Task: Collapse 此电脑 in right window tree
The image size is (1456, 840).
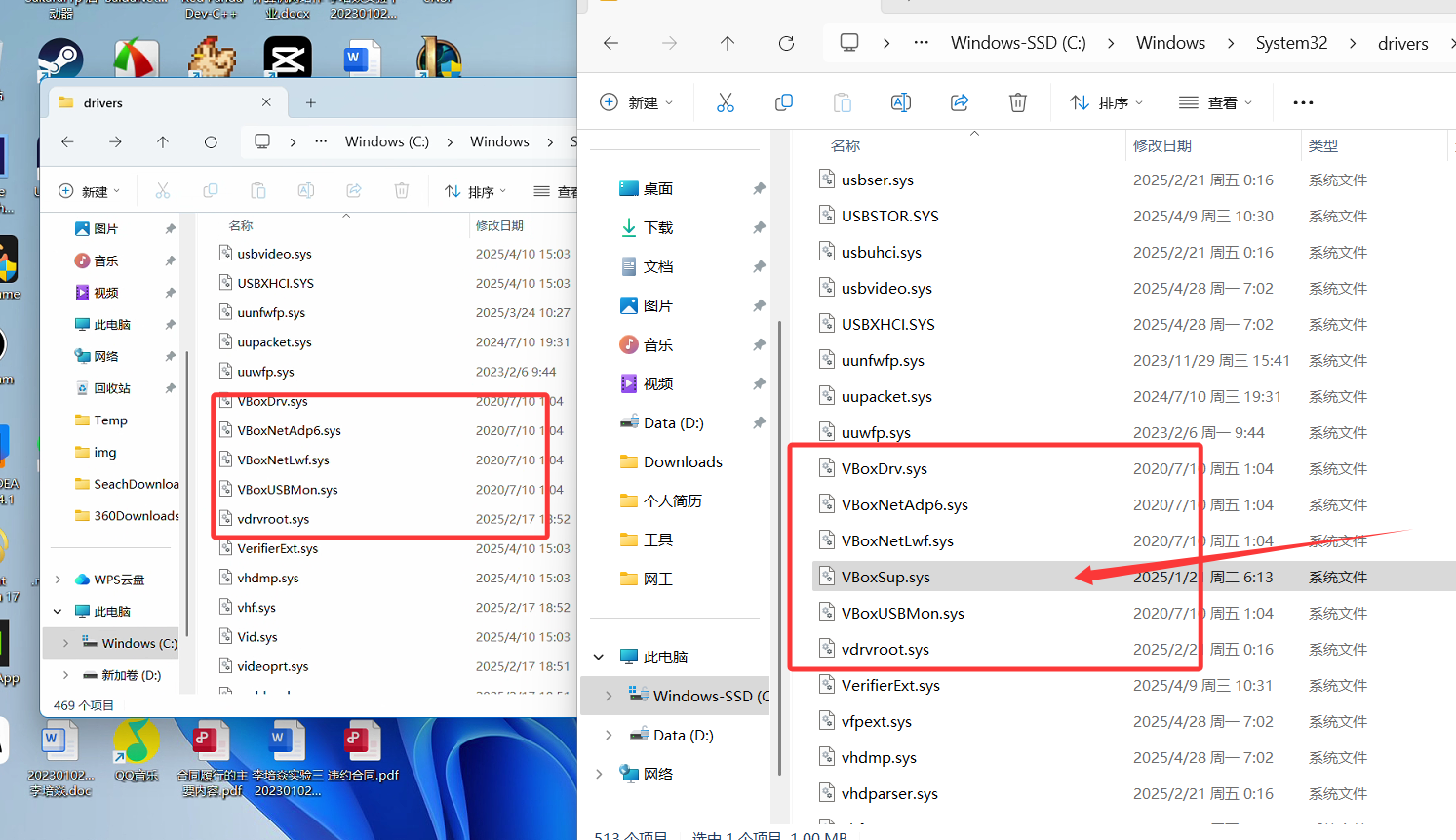Action: (x=599, y=657)
